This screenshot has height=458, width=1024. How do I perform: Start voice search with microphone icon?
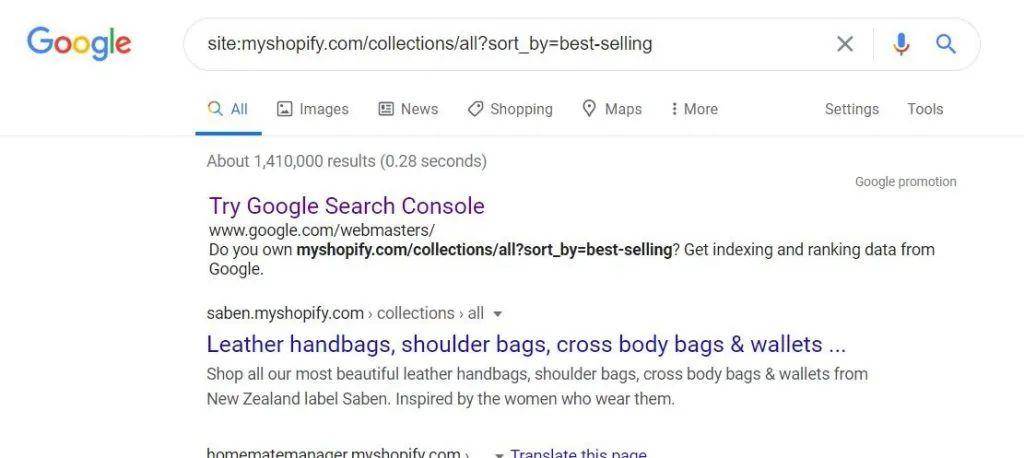pos(901,44)
